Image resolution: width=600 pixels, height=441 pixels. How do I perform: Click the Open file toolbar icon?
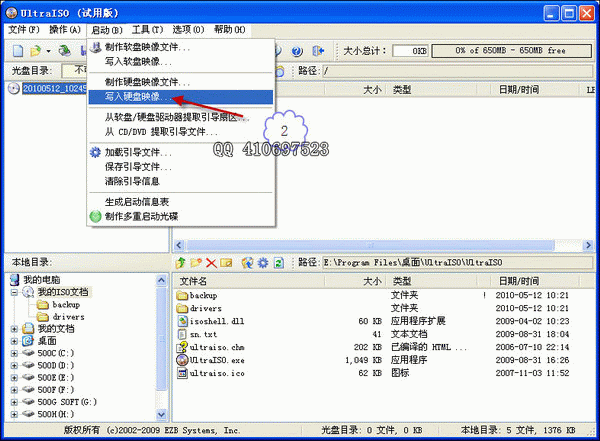[x=36, y=51]
